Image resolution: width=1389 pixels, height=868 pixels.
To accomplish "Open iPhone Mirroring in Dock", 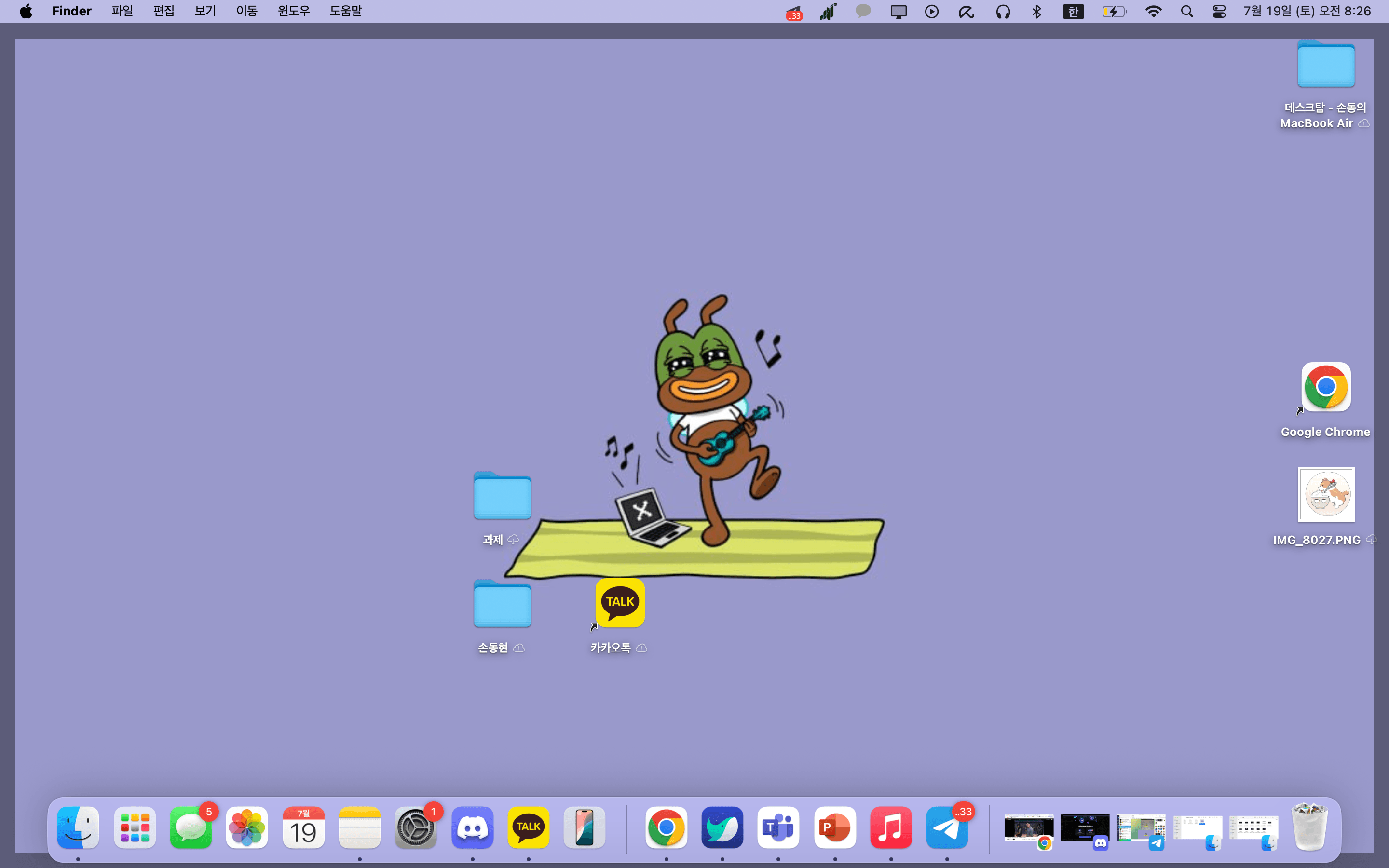I will click(x=585, y=827).
